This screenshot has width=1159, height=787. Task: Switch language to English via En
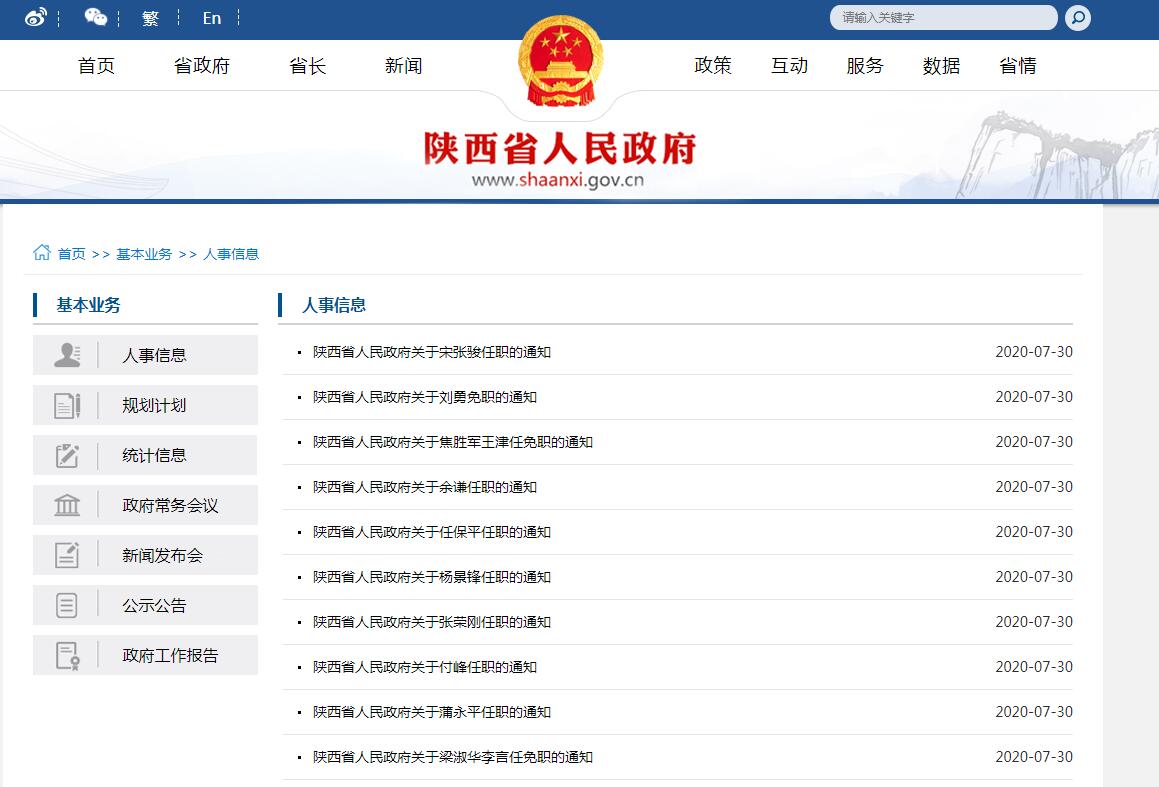[x=211, y=18]
